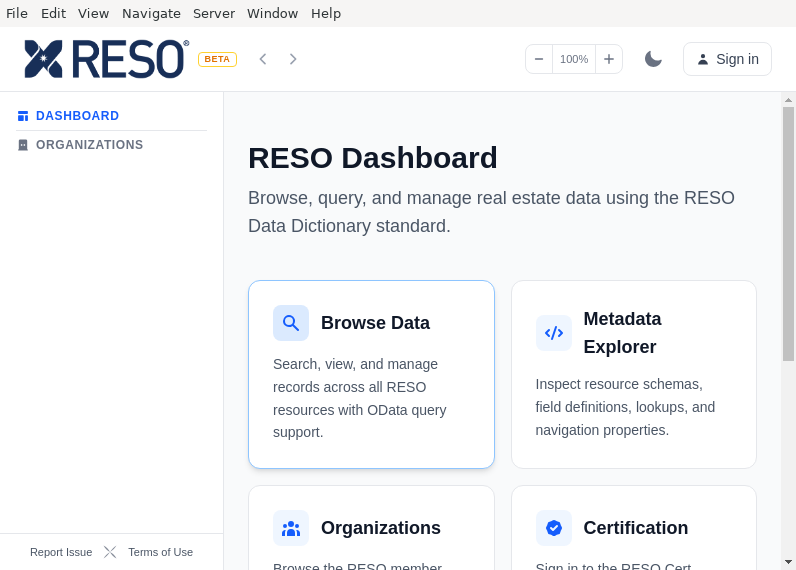This screenshot has width=796, height=570.
Task: Click the Metadata Explorer code icon
Action: 554,333
